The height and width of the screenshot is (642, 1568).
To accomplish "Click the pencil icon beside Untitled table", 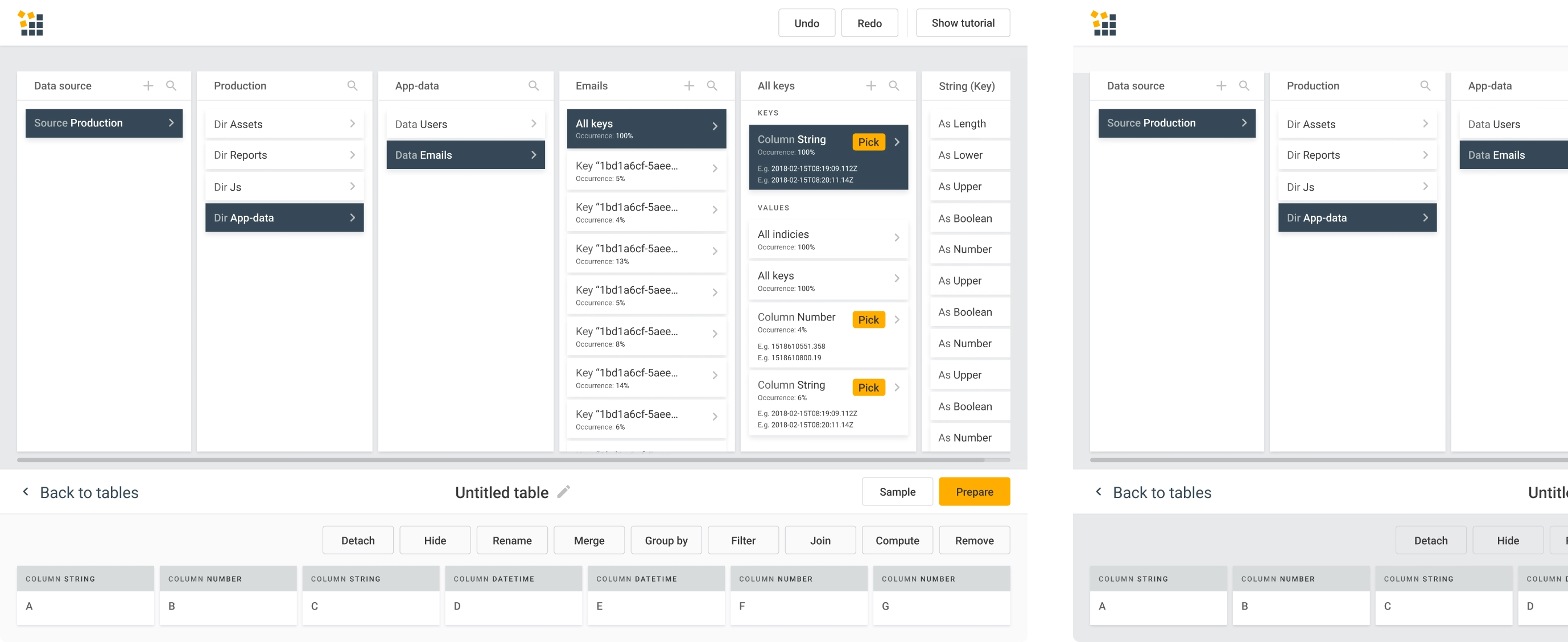I will 564,492.
